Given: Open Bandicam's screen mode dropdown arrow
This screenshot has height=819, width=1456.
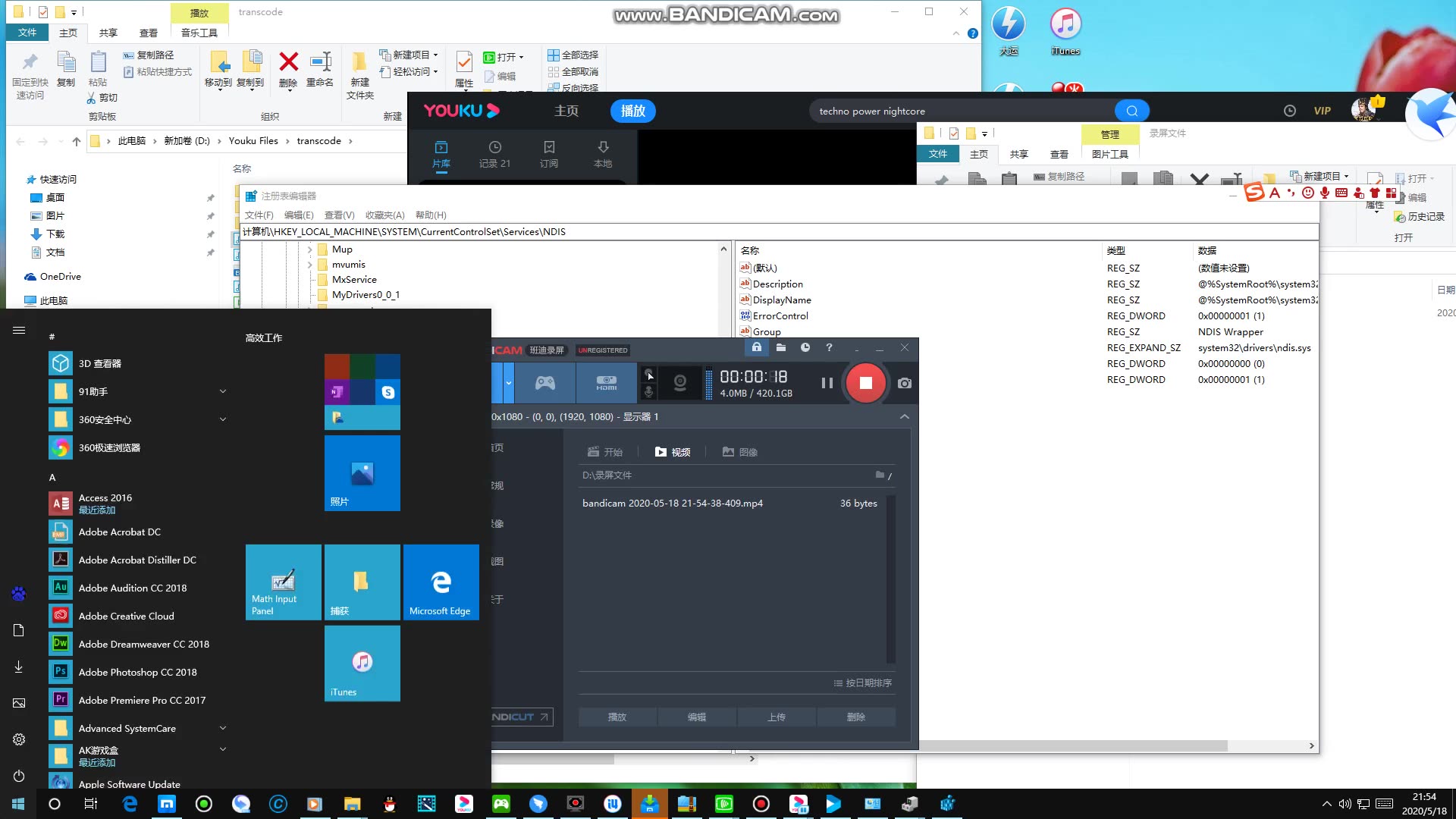Looking at the screenshot, I should click(508, 383).
